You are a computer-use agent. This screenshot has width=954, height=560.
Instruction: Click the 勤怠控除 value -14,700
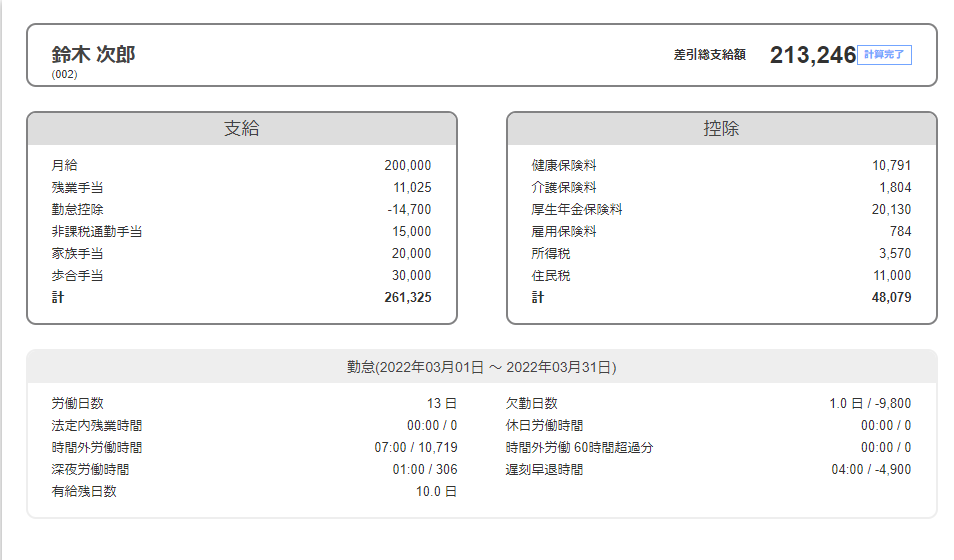[409, 210]
